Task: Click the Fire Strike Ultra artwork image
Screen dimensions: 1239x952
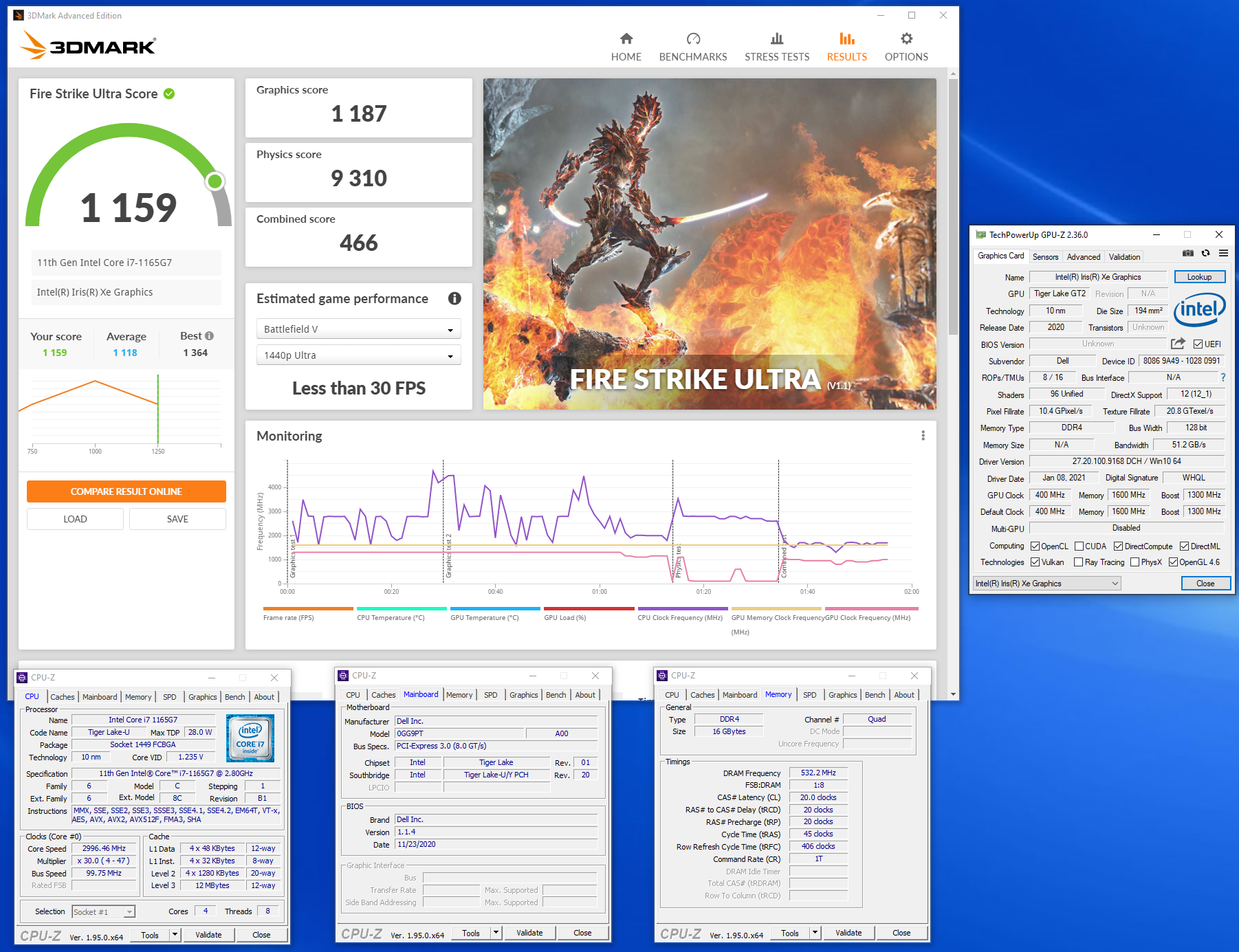Action: pyautogui.click(x=710, y=244)
